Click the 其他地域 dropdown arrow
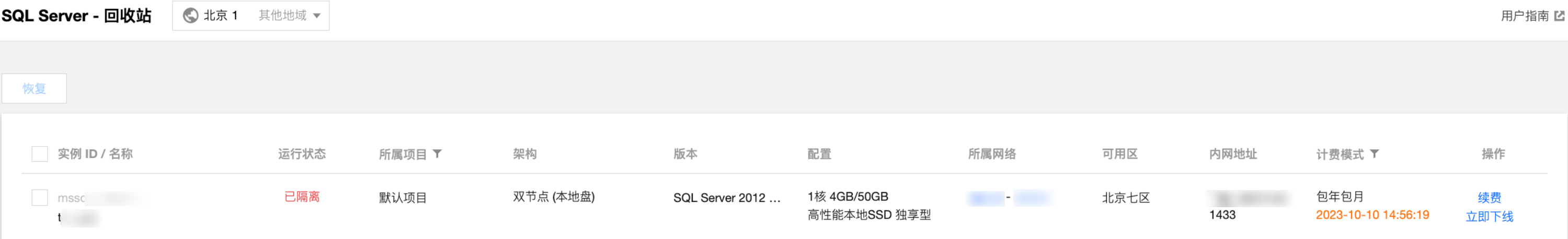The height and width of the screenshot is (239, 1568). [x=316, y=16]
